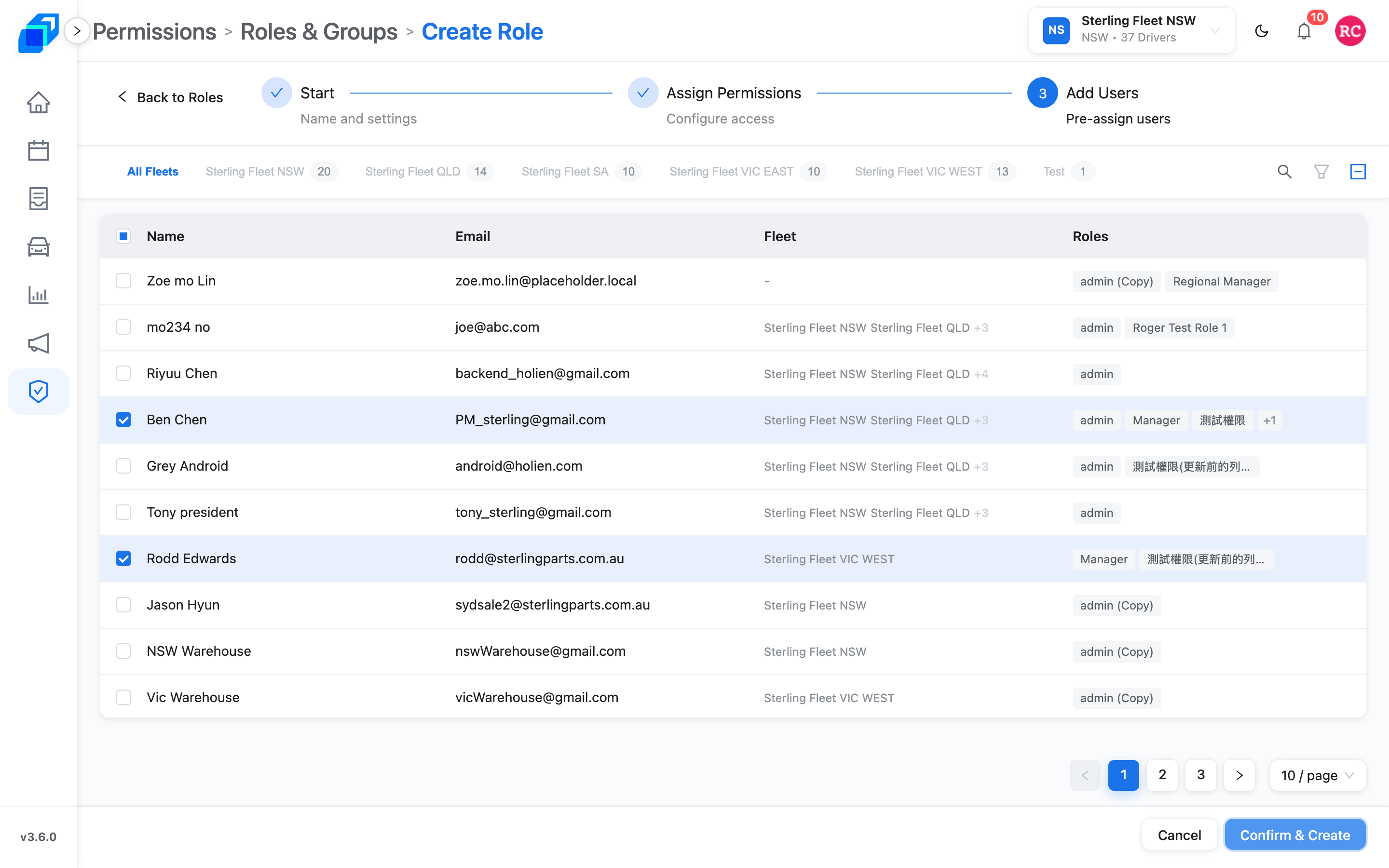Viewport: 1389px width, 868px height.
Task: Expand +3 fleets for mo234 no
Action: coord(981,328)
